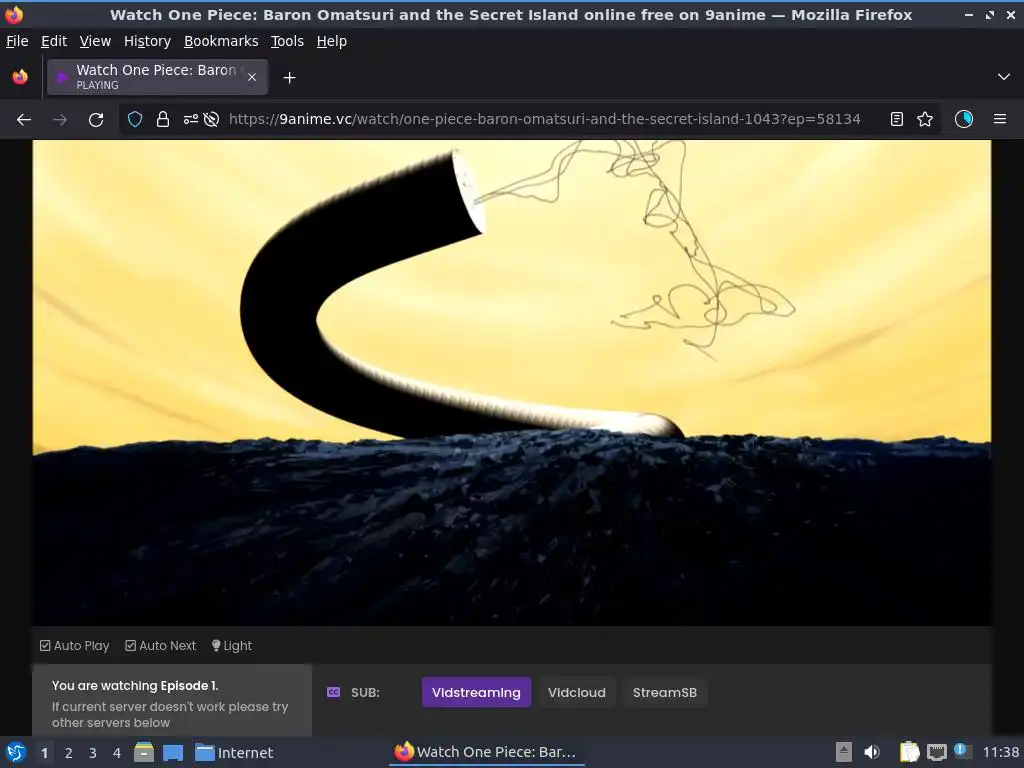Image resolution: width=1024 pixels, height=768 pixels.
Task: Switch to the Vidcloud server
Action: pos(577,692)
